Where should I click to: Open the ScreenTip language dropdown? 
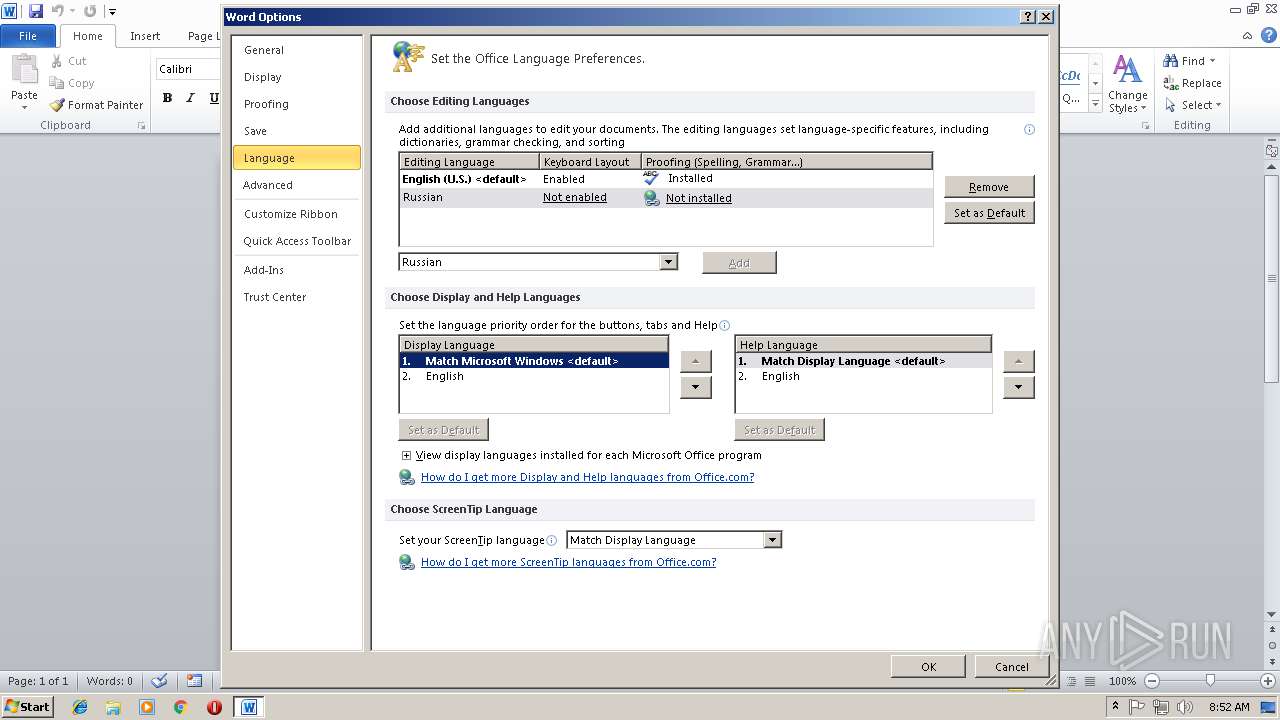[772, 540]
